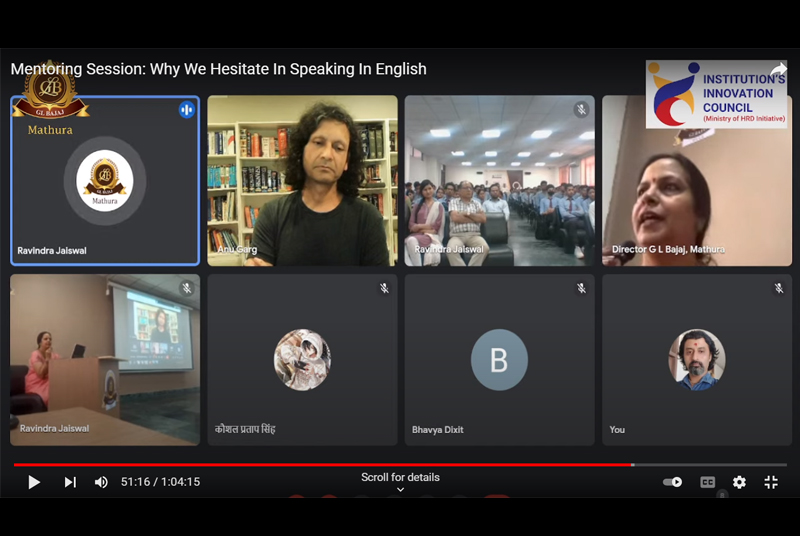
Task: Select the Anu Garg video tile
Action: (x=303, y=181)
